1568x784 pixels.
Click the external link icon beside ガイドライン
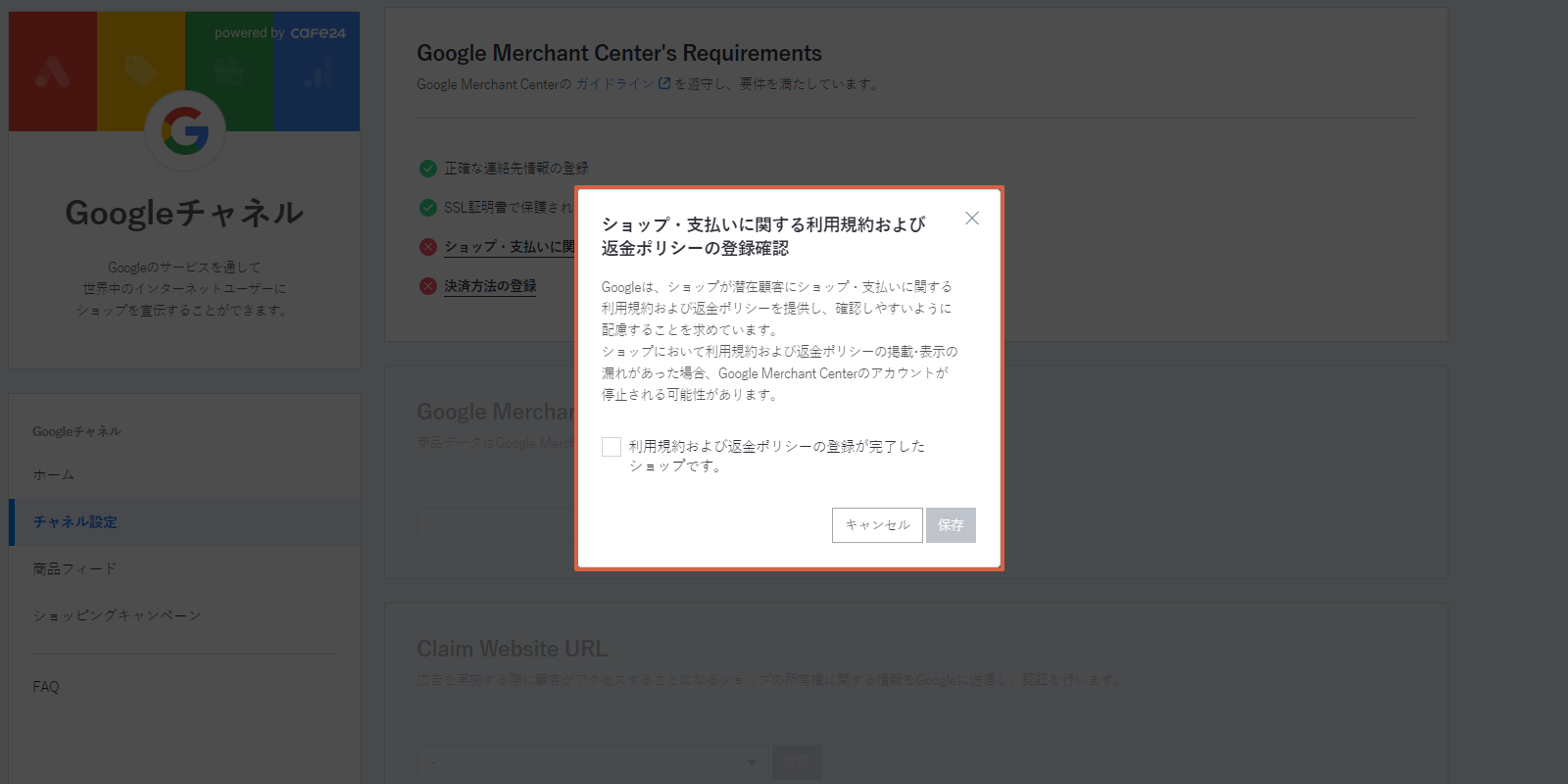[x=664, y=83]
